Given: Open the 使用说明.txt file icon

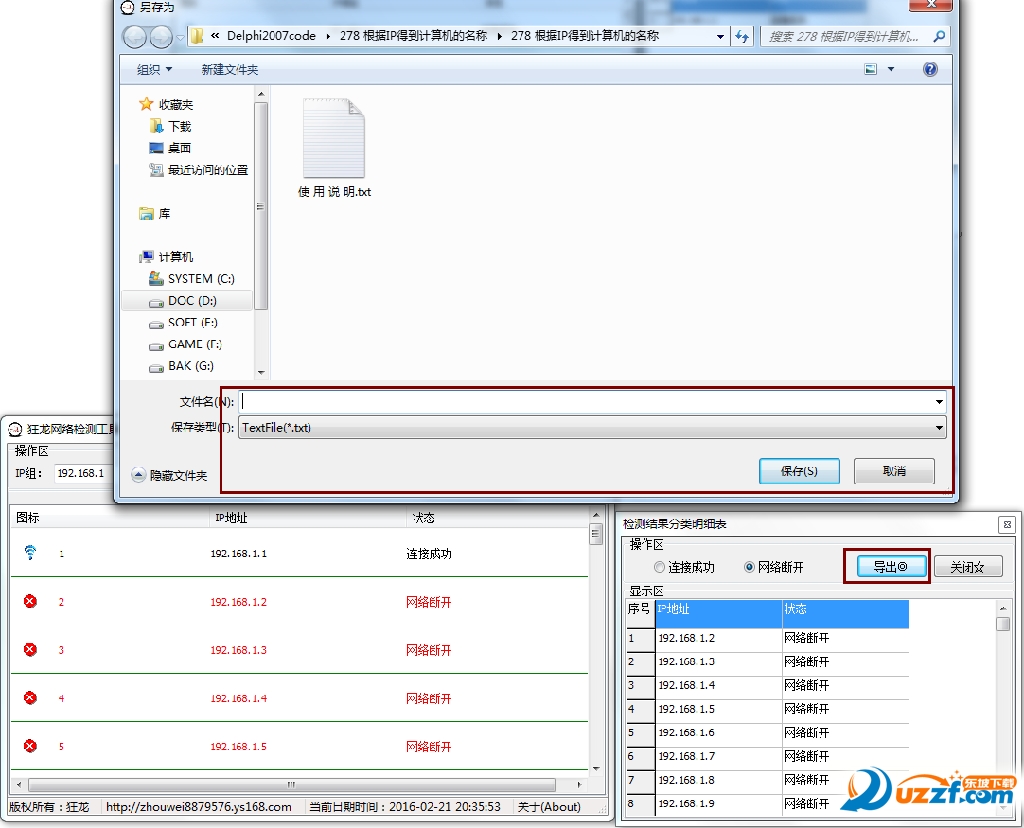Looking at the screenshot, I should click(334, 140).
